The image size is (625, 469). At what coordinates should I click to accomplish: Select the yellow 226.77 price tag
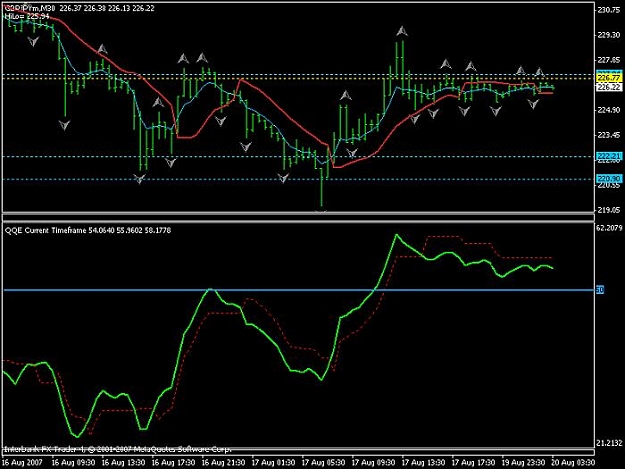point(609,78)
